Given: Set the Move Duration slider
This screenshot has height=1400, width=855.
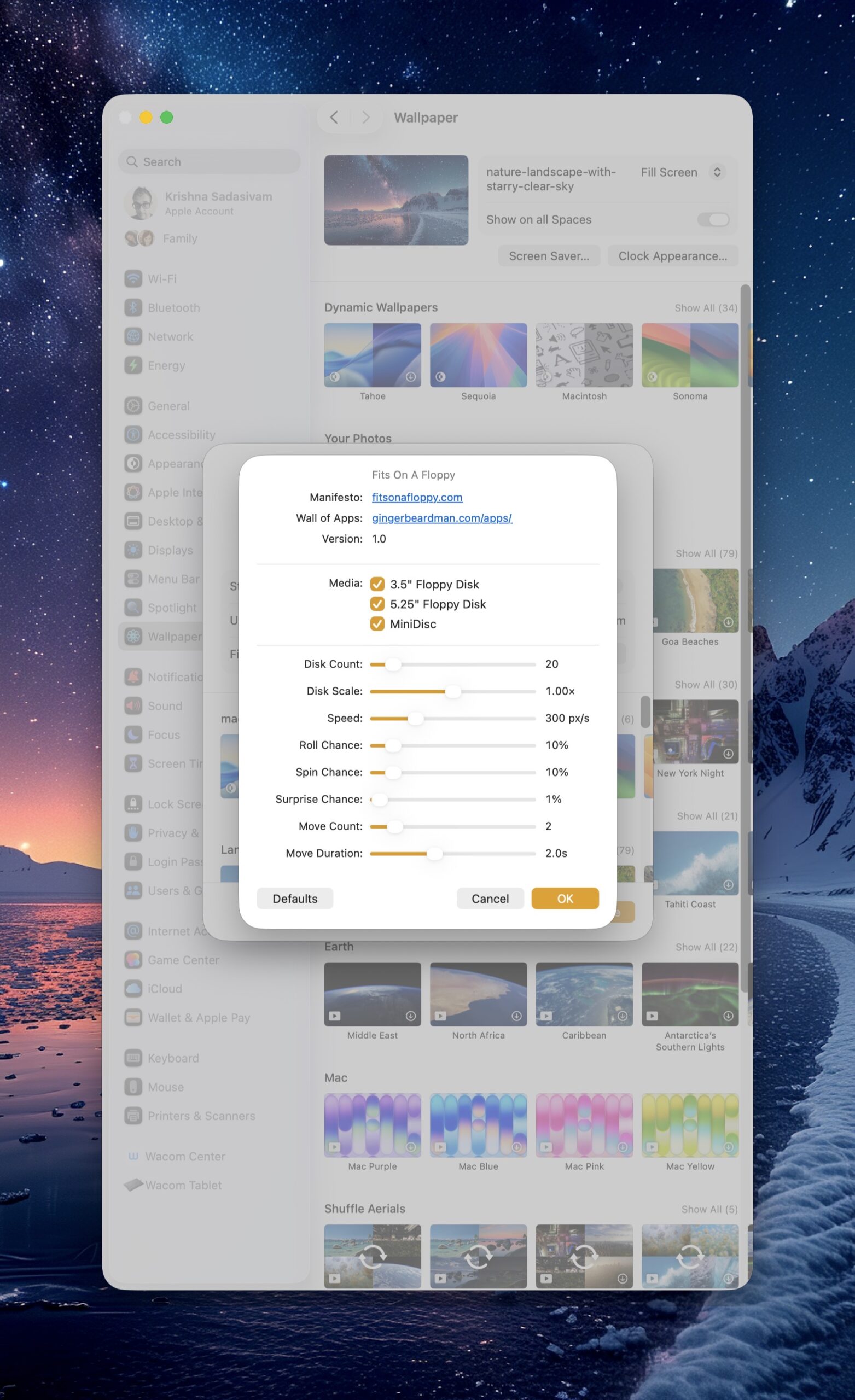Looking at the screenshot, I should click(452, 854).
